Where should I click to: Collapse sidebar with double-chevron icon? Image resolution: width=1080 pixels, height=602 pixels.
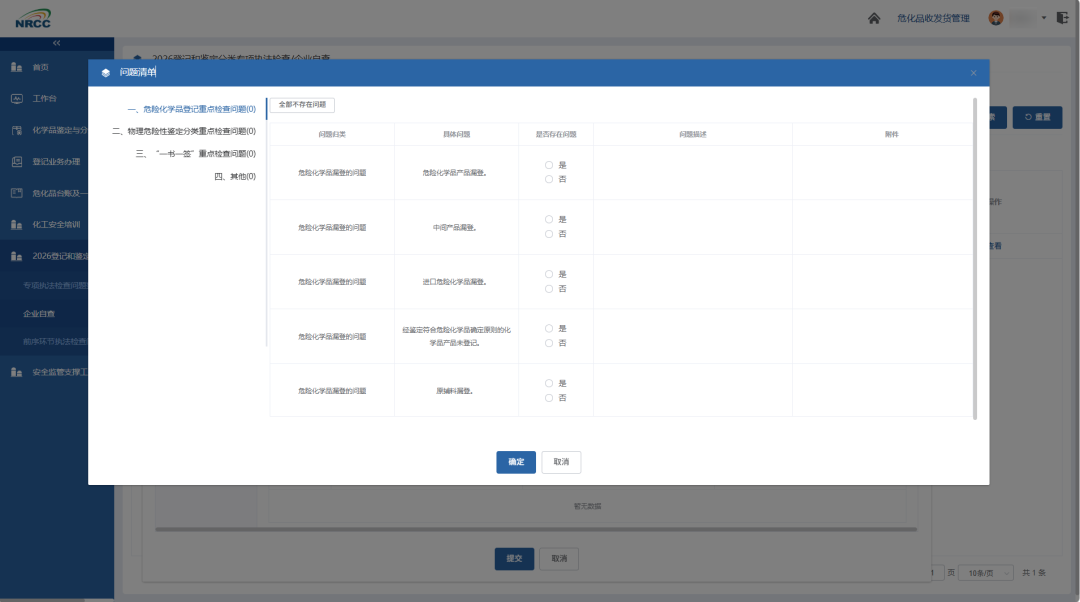56,43
